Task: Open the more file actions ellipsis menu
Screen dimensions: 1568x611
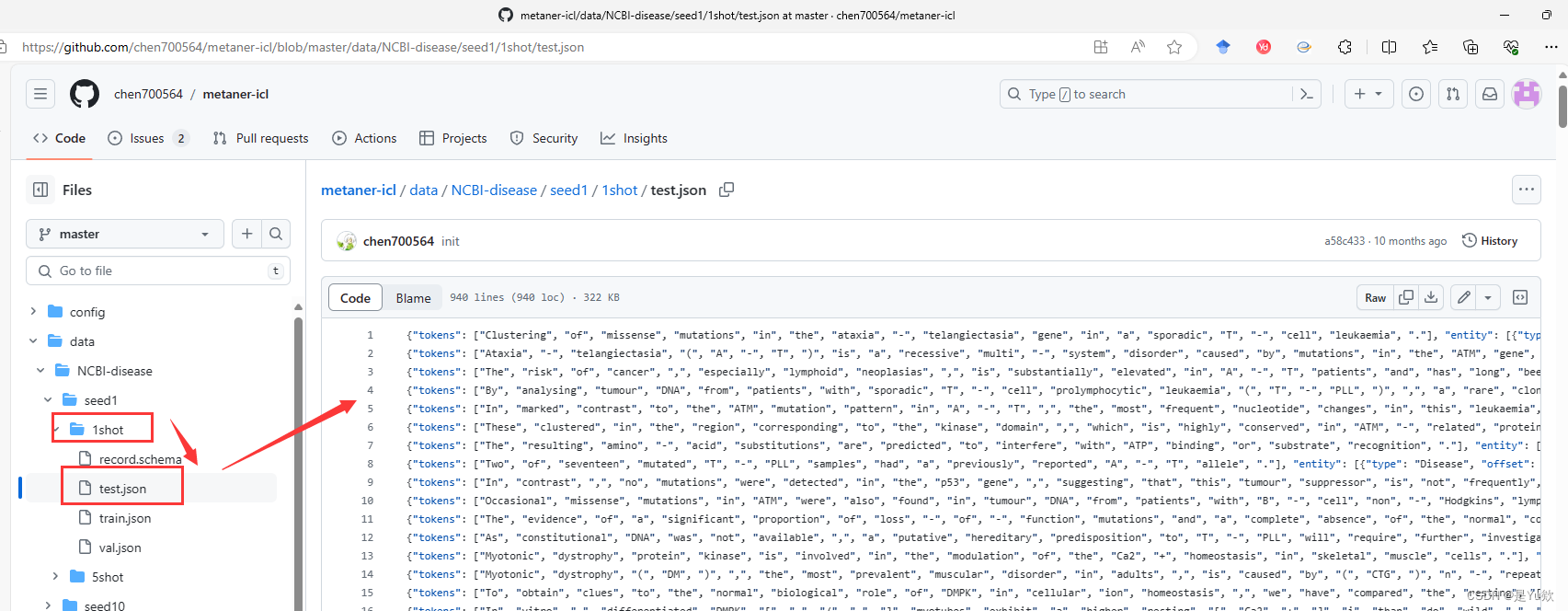Action: click(1527, 190)
